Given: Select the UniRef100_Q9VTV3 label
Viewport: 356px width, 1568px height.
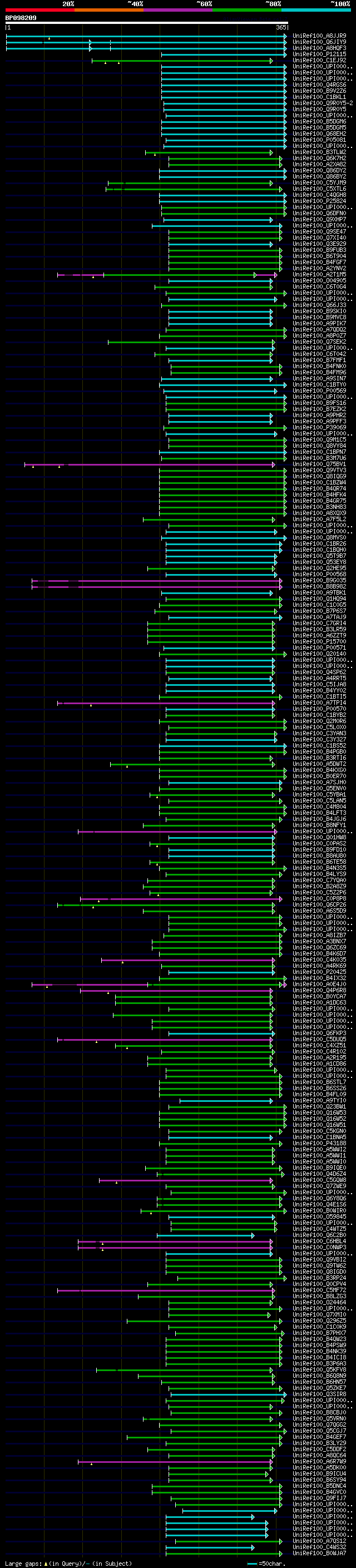Looking at the screenshot, I should coord(319,471).
